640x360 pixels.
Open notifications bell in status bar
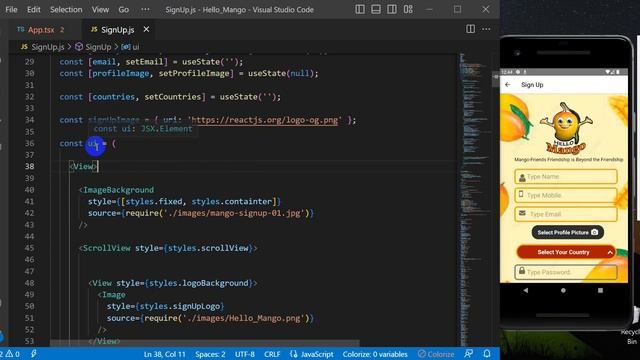[x=487, y=354]
